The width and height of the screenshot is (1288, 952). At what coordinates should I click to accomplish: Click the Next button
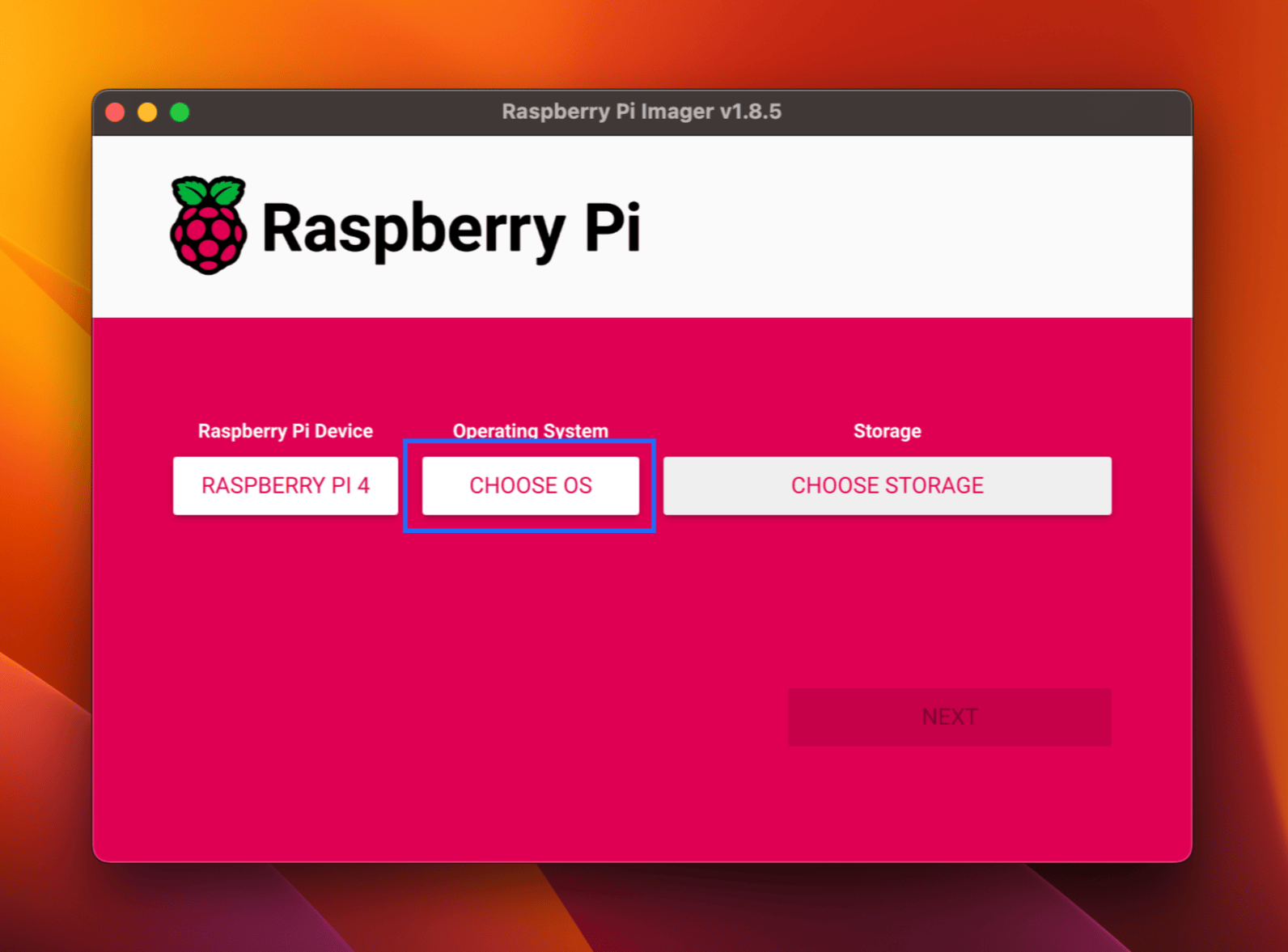click(950, 717)
